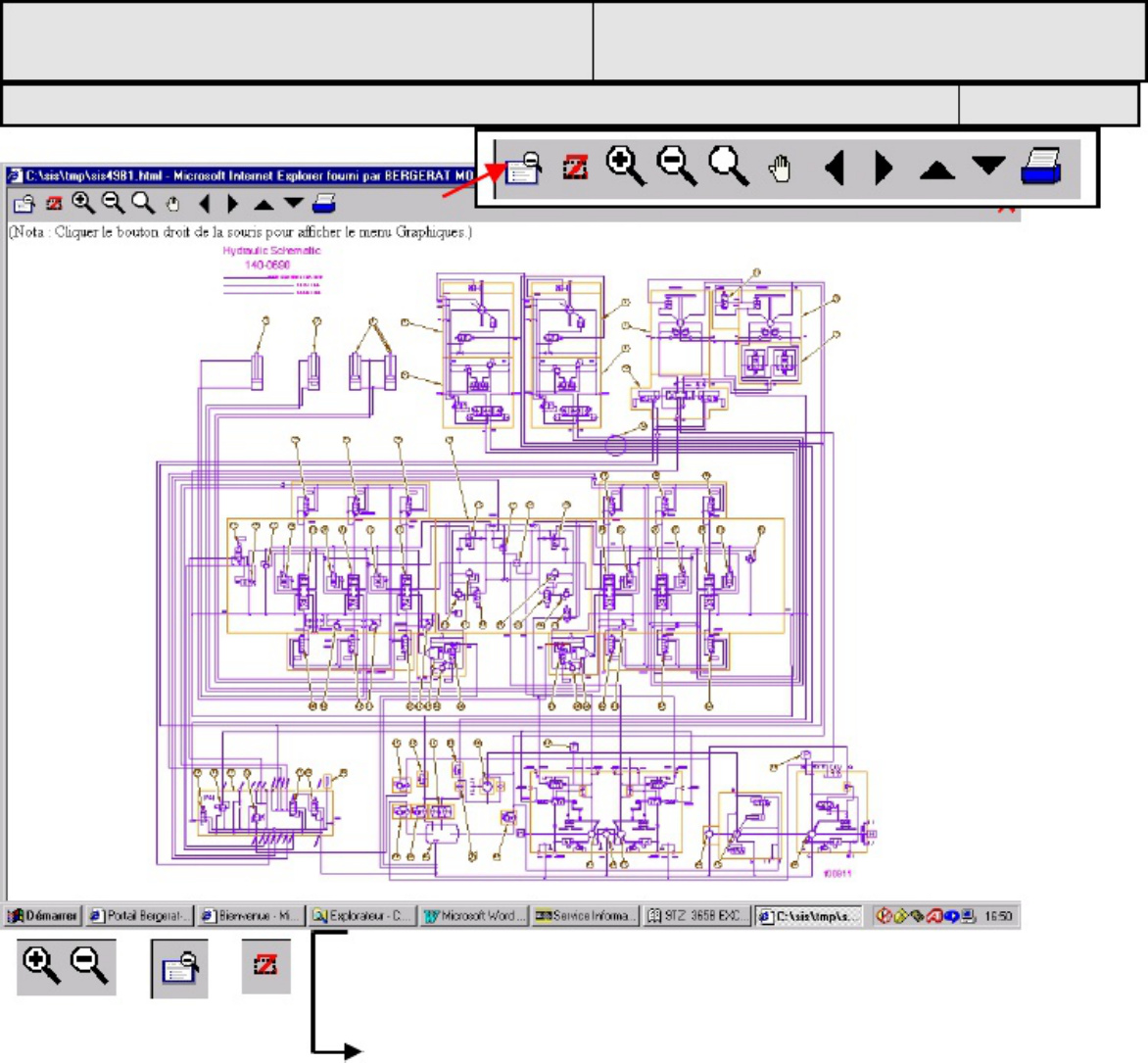Click left arrow in the browser window's small toolbar

[205, 204]
